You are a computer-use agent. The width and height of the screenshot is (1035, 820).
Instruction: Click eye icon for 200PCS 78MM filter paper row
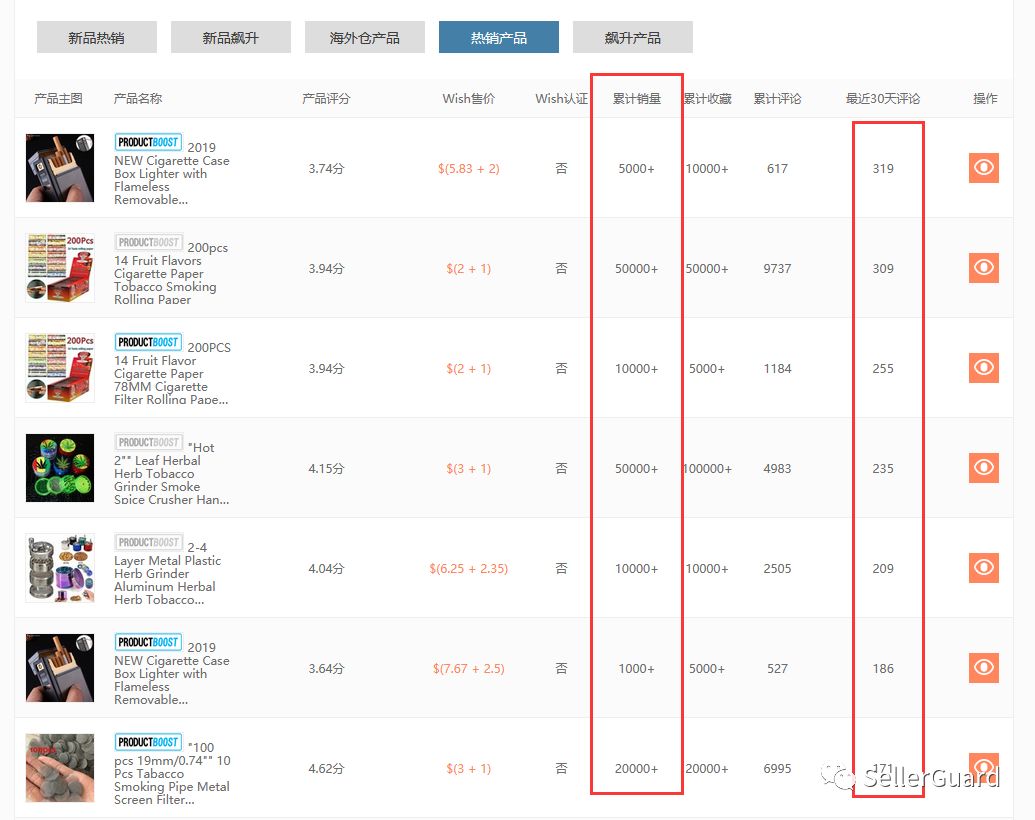(984, 368)
